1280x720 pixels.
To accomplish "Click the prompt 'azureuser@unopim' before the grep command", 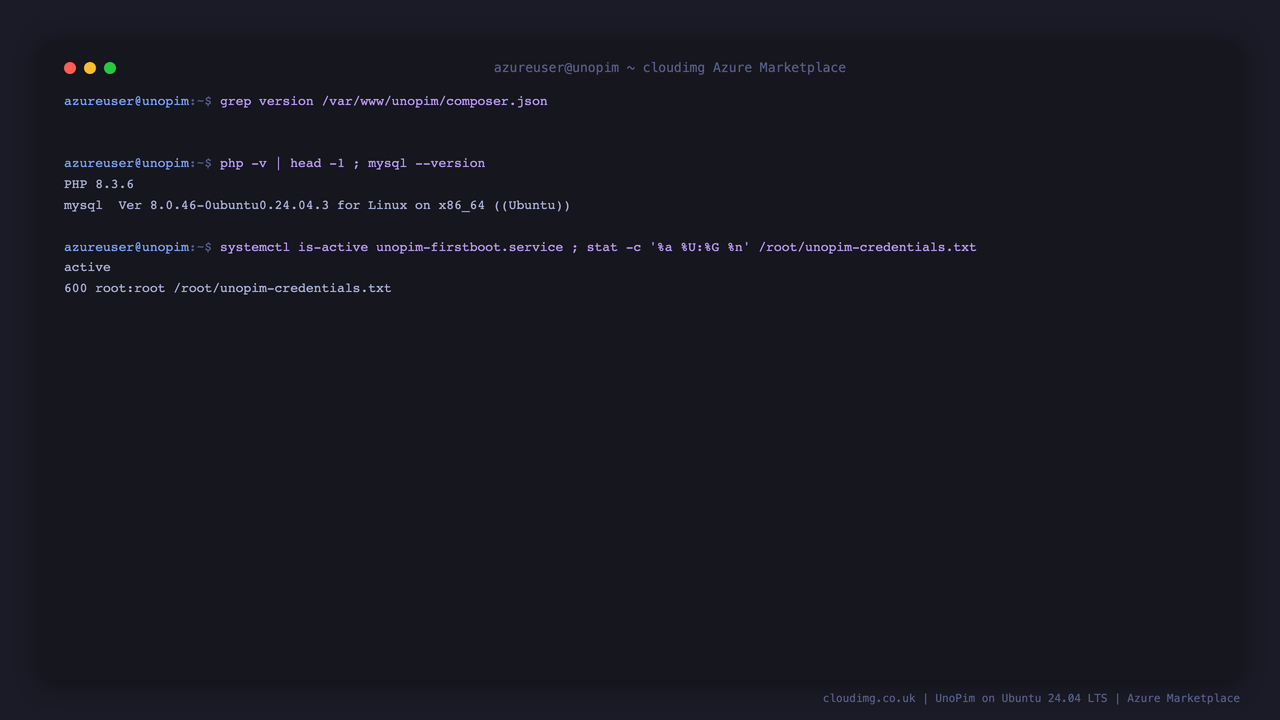I will point(126,101).
